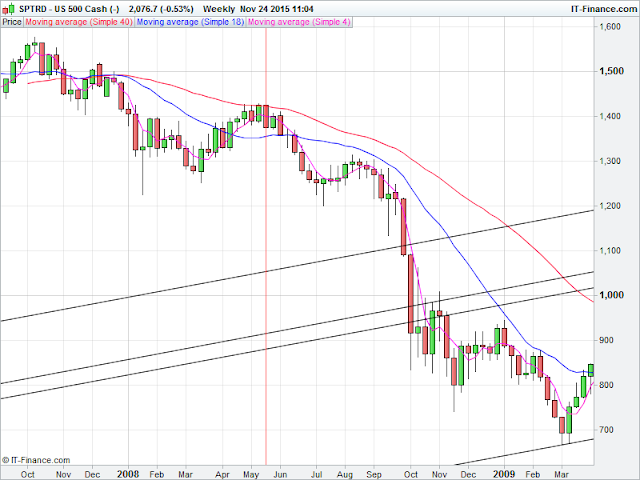The height and width of the screenshot is (480, 640).
Task: Click the 2009 year label on time axis
Action: click(504, 474)
